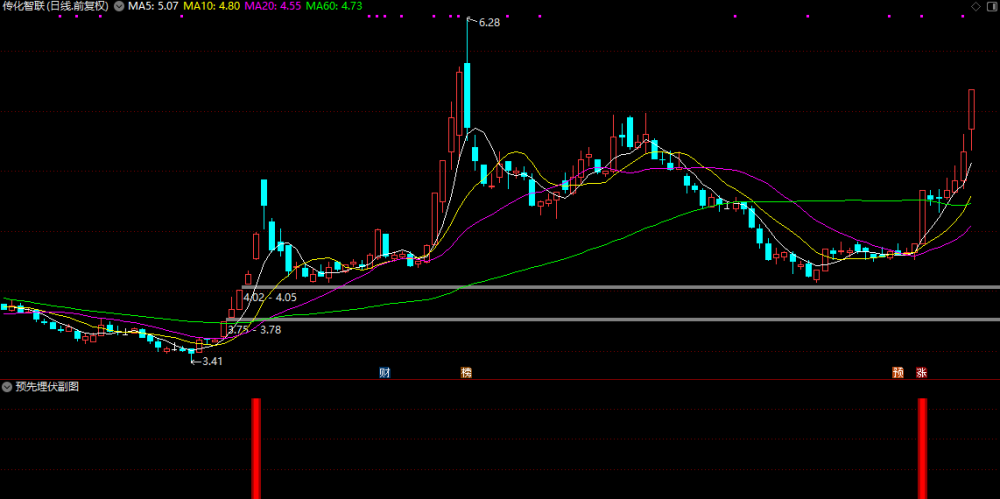1000x499 pixels.
Task: Open the 涨 limit-up event marker
Action: click(921, 373)
